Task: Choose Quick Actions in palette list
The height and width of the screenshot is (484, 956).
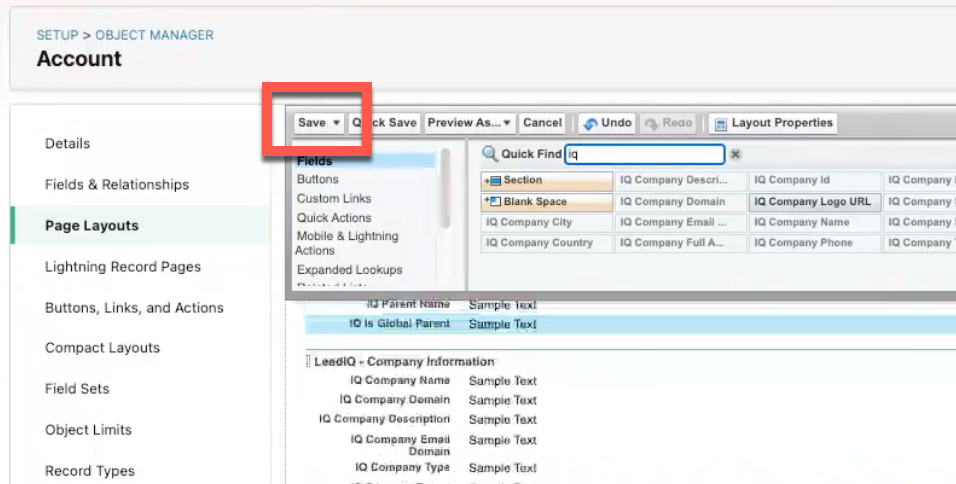Action: (334, 218)
